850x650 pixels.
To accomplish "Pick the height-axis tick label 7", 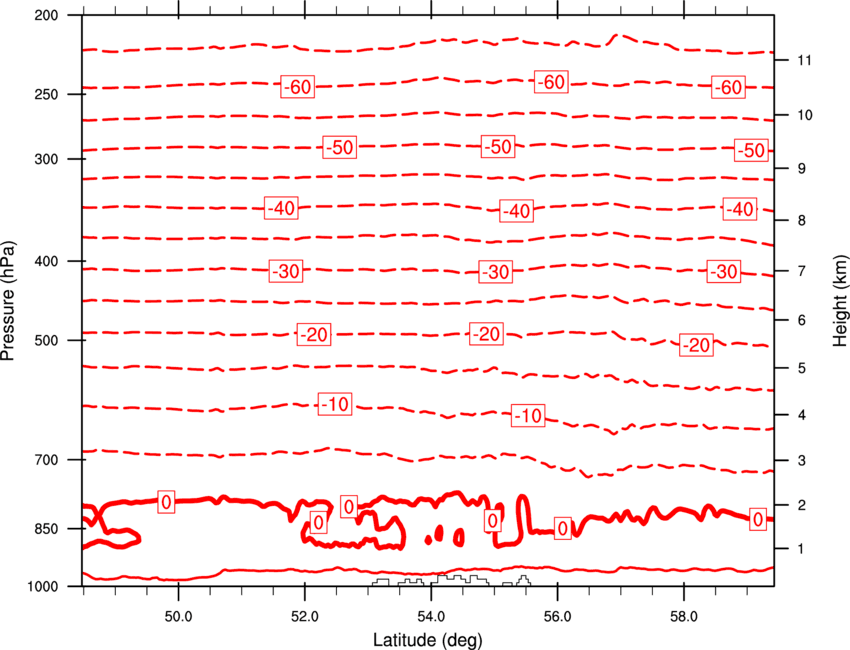I will pos(801,271).
